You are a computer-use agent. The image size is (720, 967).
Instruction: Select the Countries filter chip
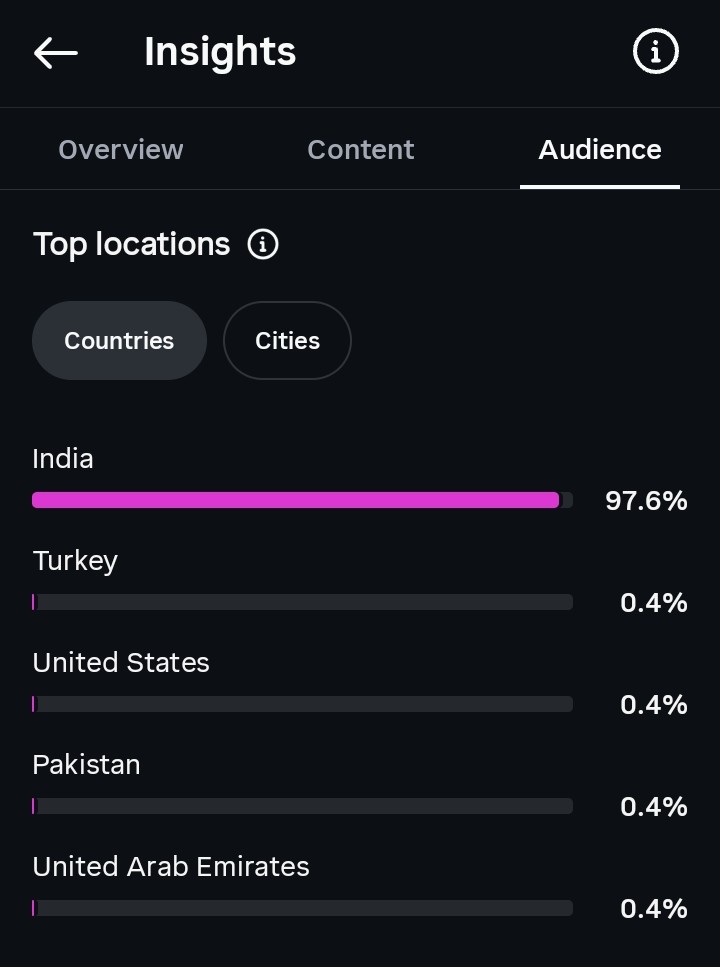point(119,340)
